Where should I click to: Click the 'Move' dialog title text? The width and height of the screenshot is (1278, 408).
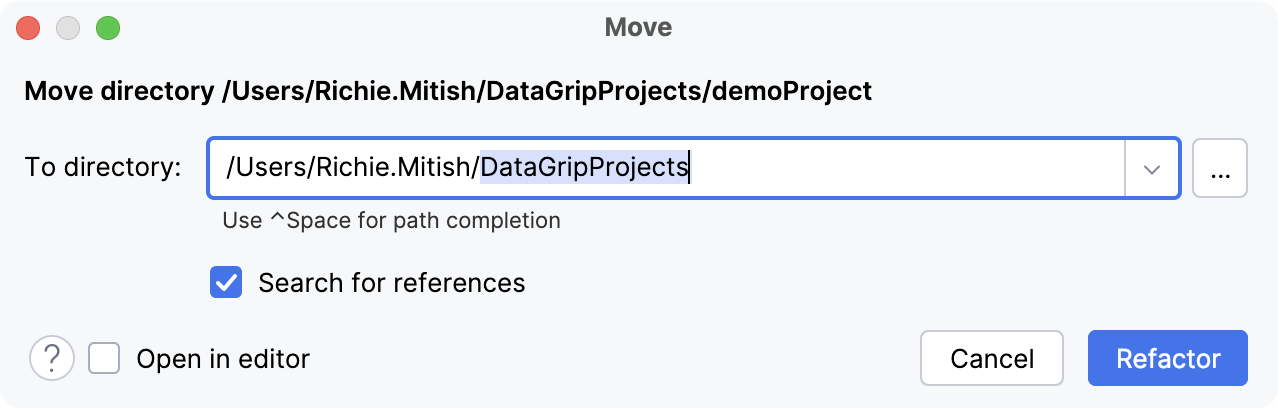coord(638,28)
